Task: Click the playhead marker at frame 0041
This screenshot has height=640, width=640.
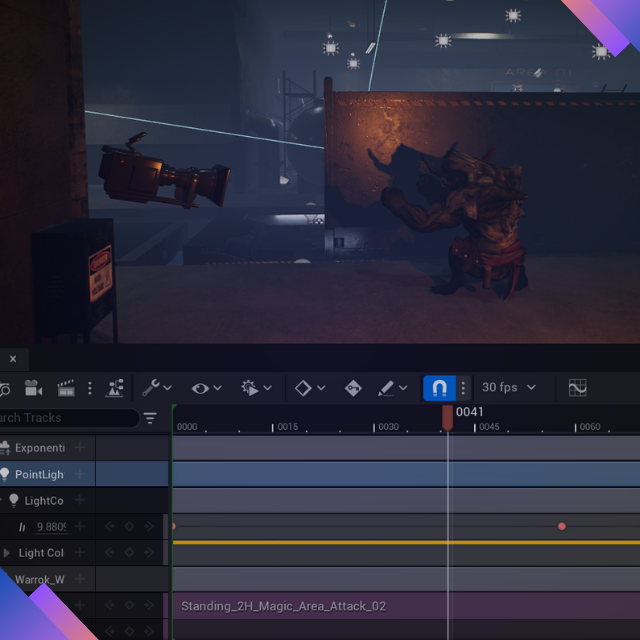Action: [447, 418]
